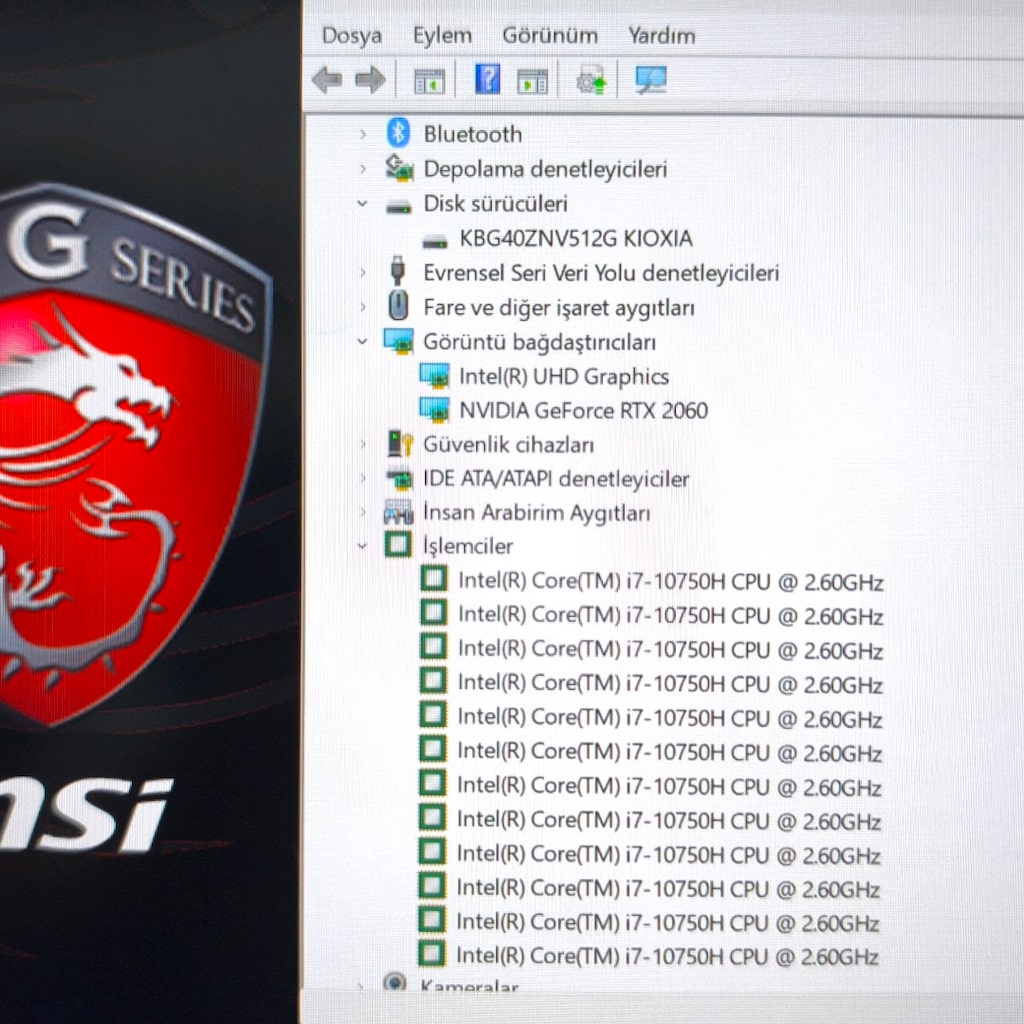The height and width of the screenshot is (1024, 1024).
Task: Click the NVIDIA GeForce RTX 2060 adapter icon
Action: [434, 409]
